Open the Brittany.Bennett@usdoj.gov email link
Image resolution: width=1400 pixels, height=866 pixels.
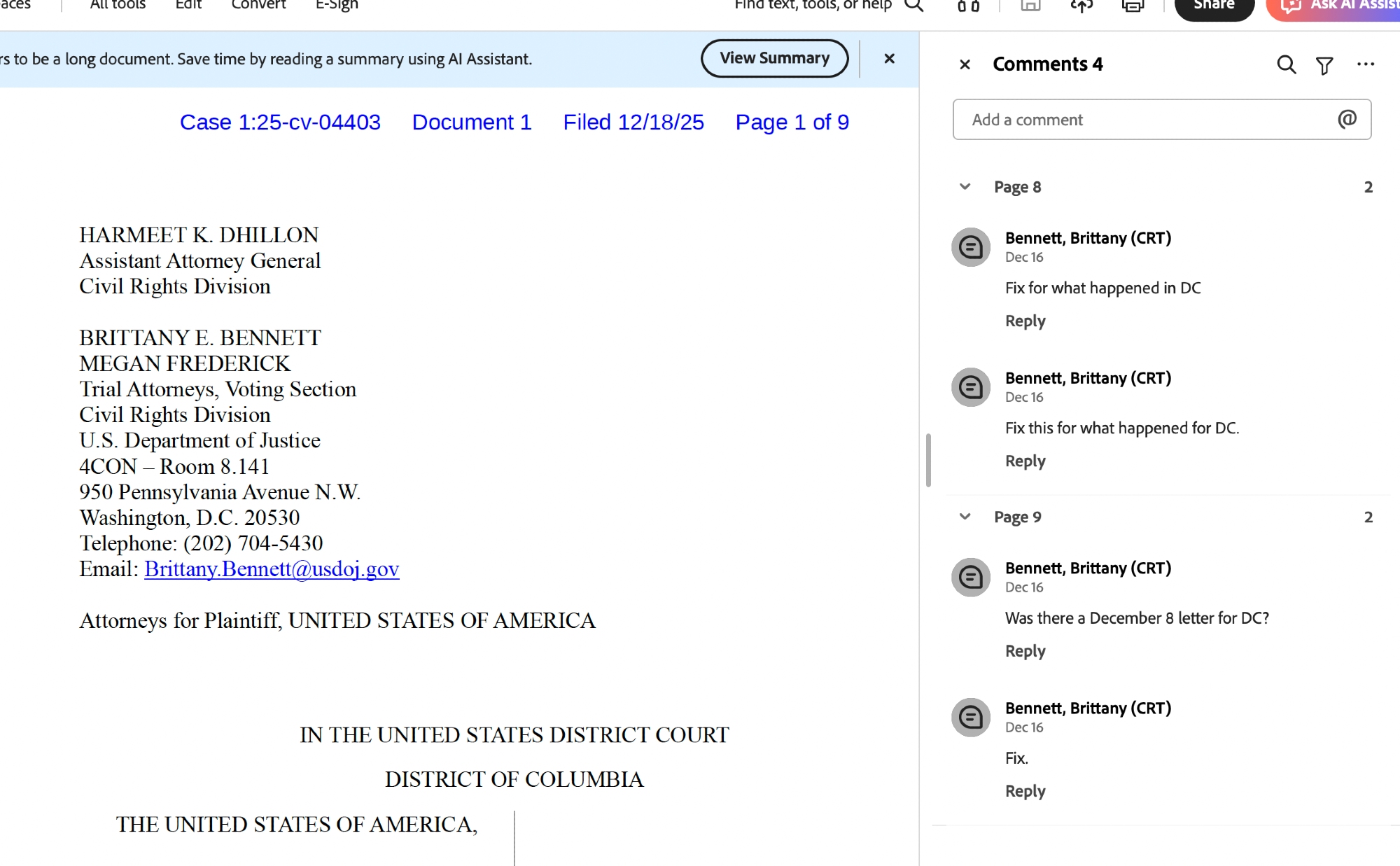pos(272,569)
